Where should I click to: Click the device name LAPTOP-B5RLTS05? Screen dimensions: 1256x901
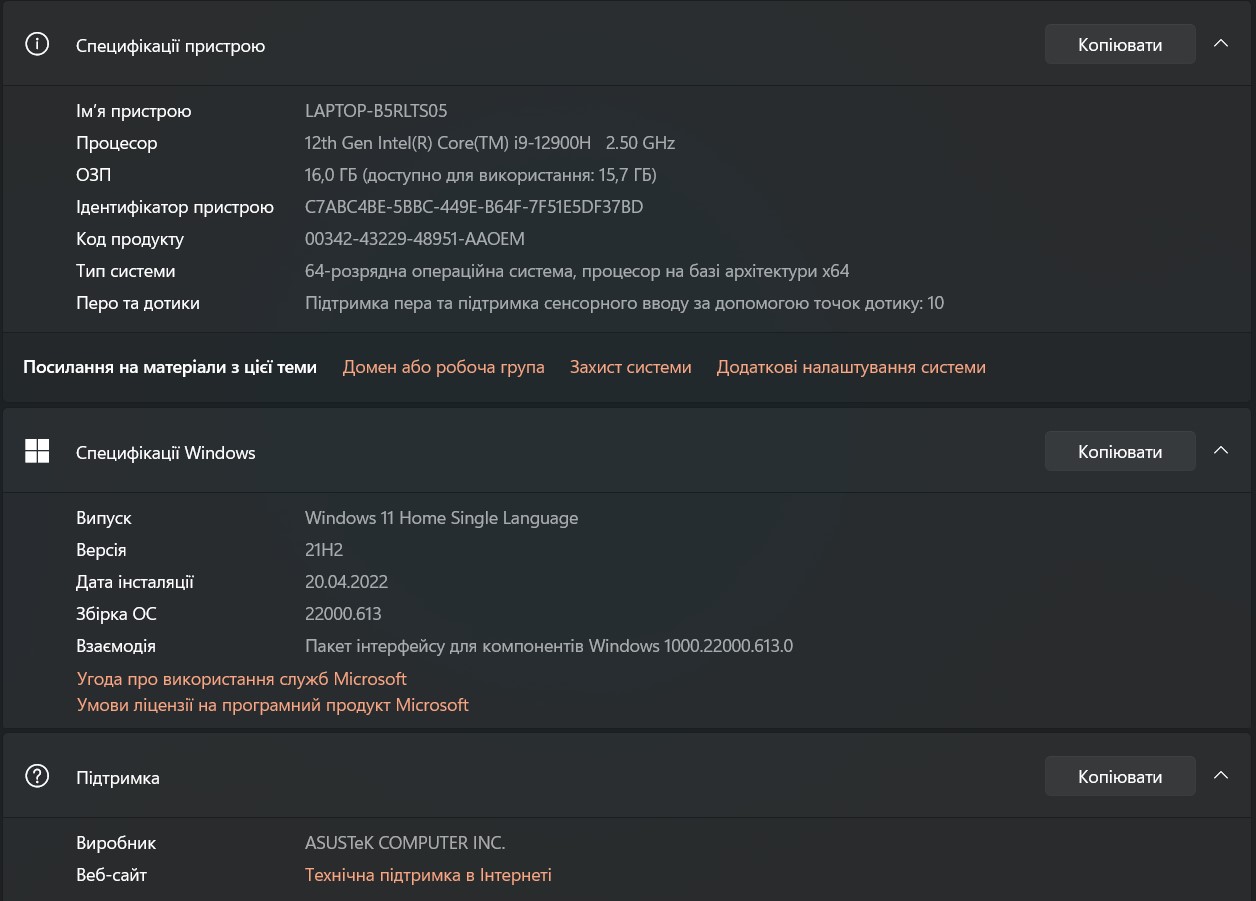[376, 111]
